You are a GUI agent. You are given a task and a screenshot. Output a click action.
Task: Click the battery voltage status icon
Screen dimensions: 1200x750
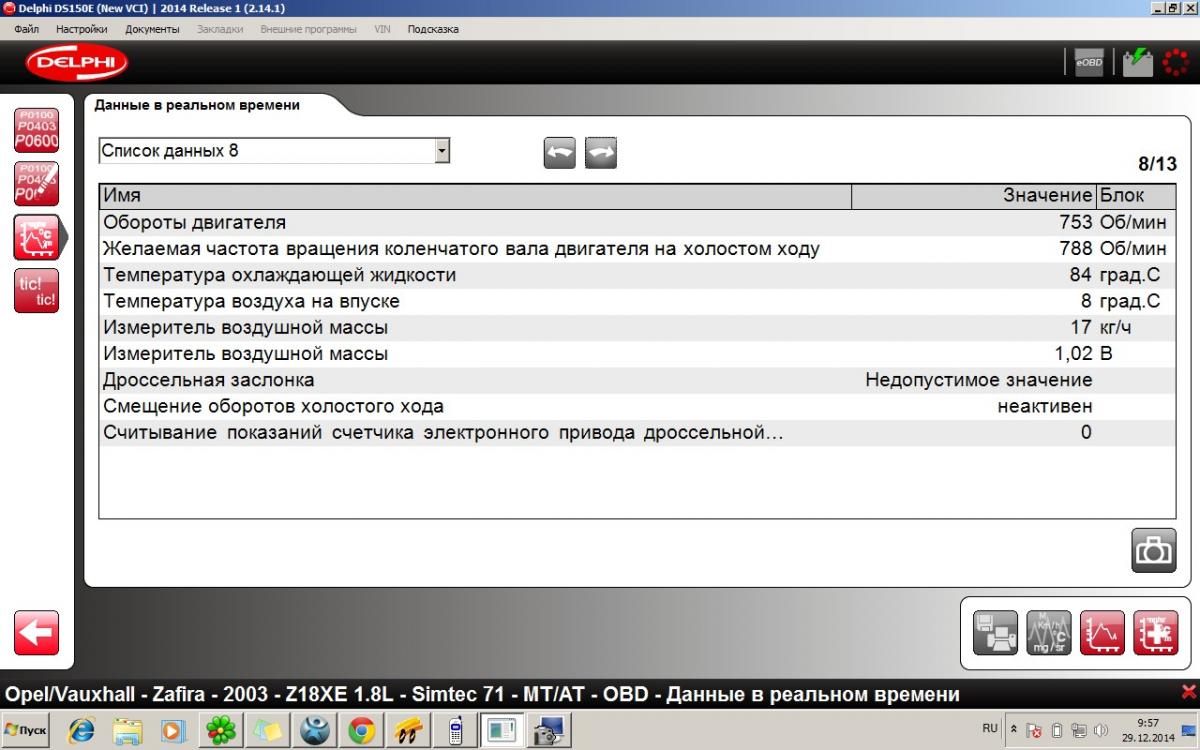click(x=1138, y=62)
